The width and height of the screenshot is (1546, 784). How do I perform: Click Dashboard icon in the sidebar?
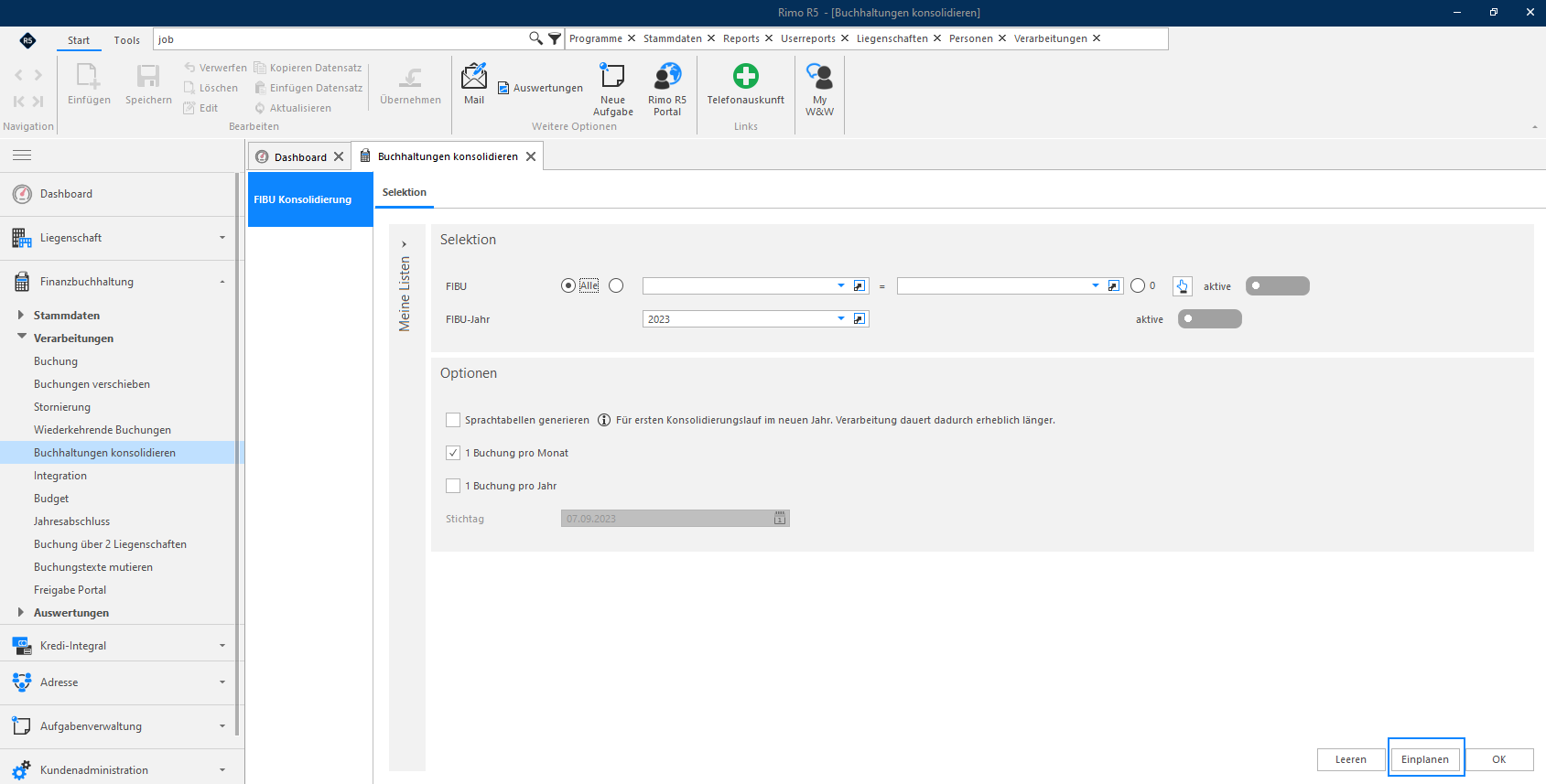tap(22, 194)
